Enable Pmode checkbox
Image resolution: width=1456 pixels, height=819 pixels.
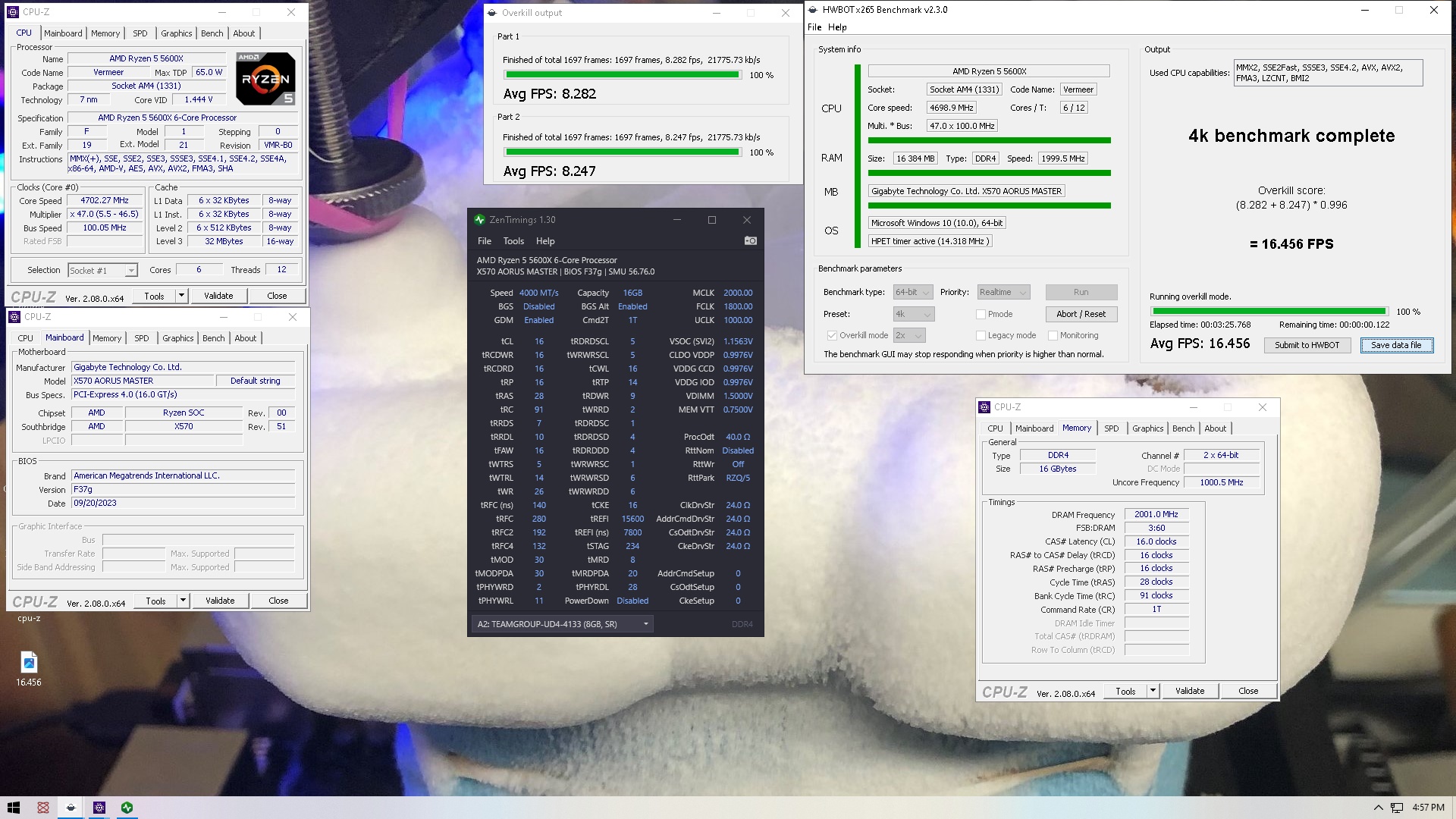(x=981, y=314)
